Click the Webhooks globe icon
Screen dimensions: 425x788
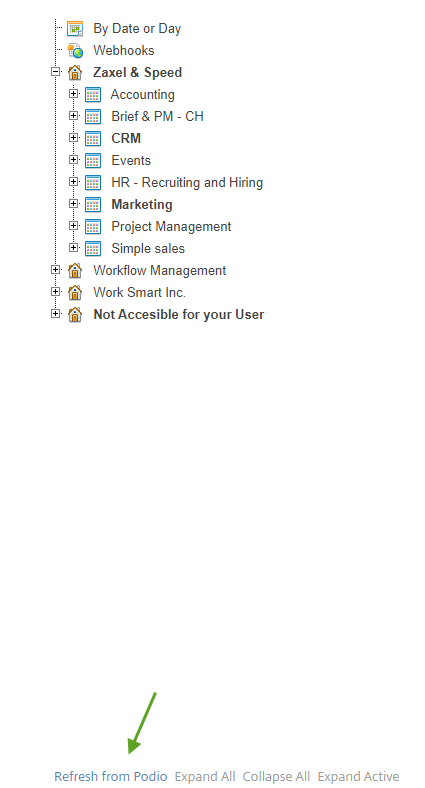click(x=75, y=51)
